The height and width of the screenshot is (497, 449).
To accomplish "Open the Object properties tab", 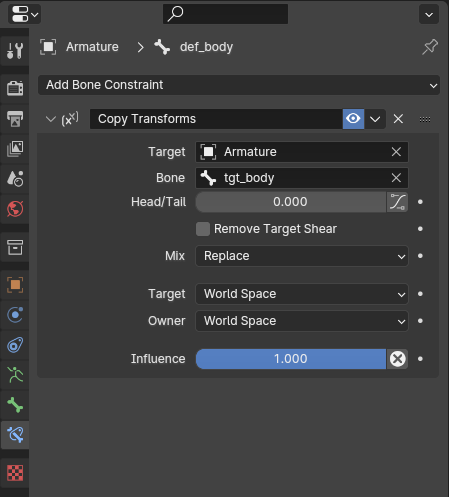I will tap(15, 285).
